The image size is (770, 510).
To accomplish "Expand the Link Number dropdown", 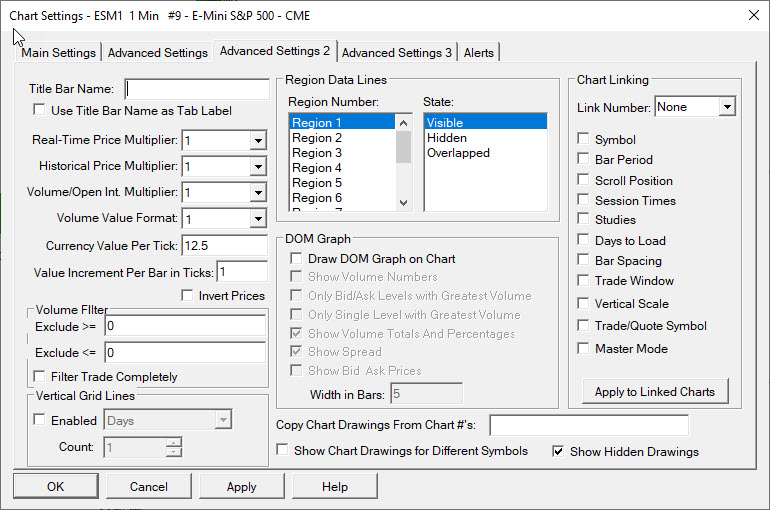I will (x=727, y=107).
